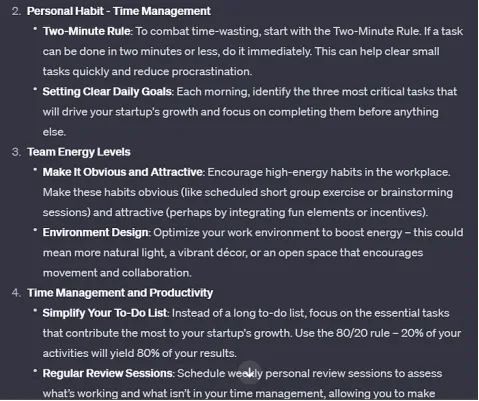Click the bold 'Environment Design' term
Screen dimensions: 479x401
pyautogui.click(x=95, y=232)
